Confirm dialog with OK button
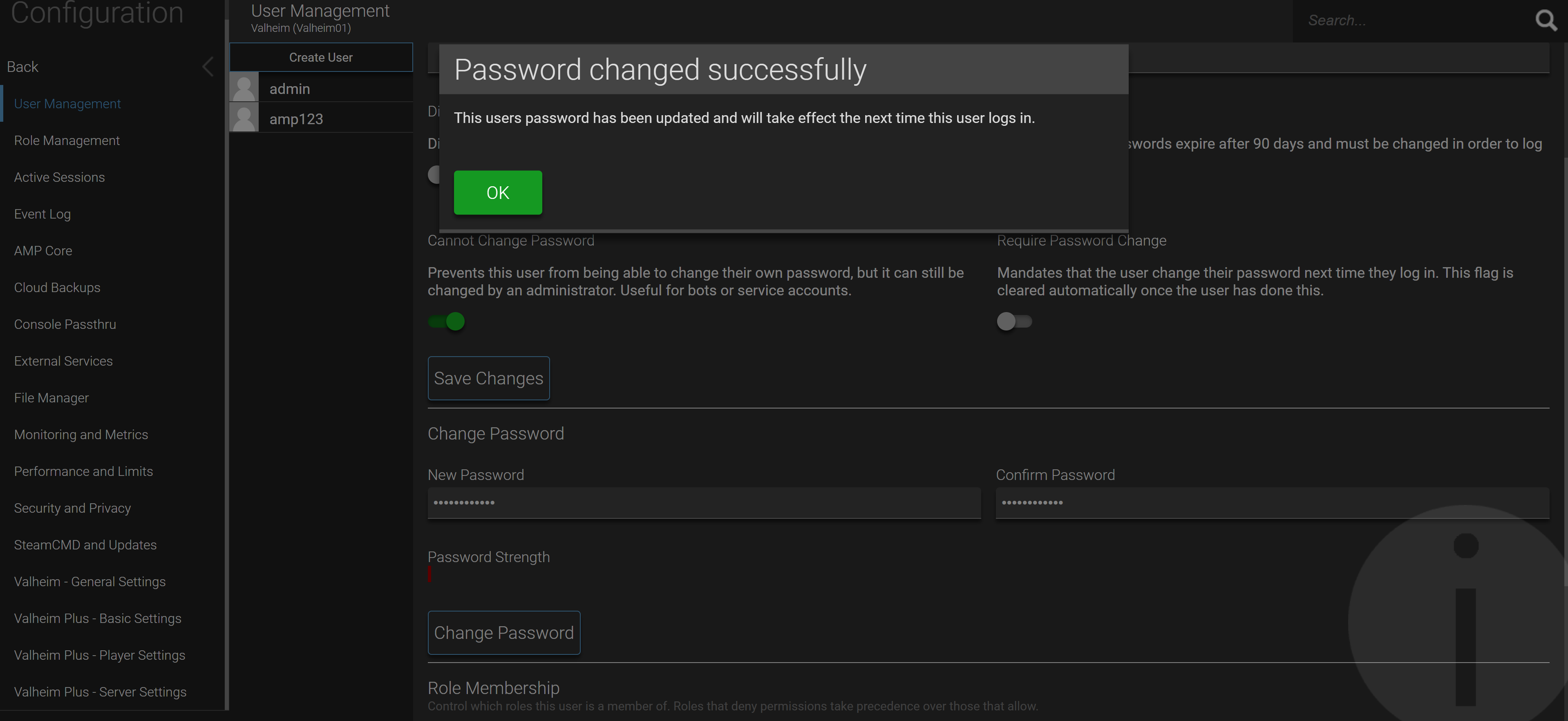The height and width of the screenshot is (721, 1568). [498, 192]
